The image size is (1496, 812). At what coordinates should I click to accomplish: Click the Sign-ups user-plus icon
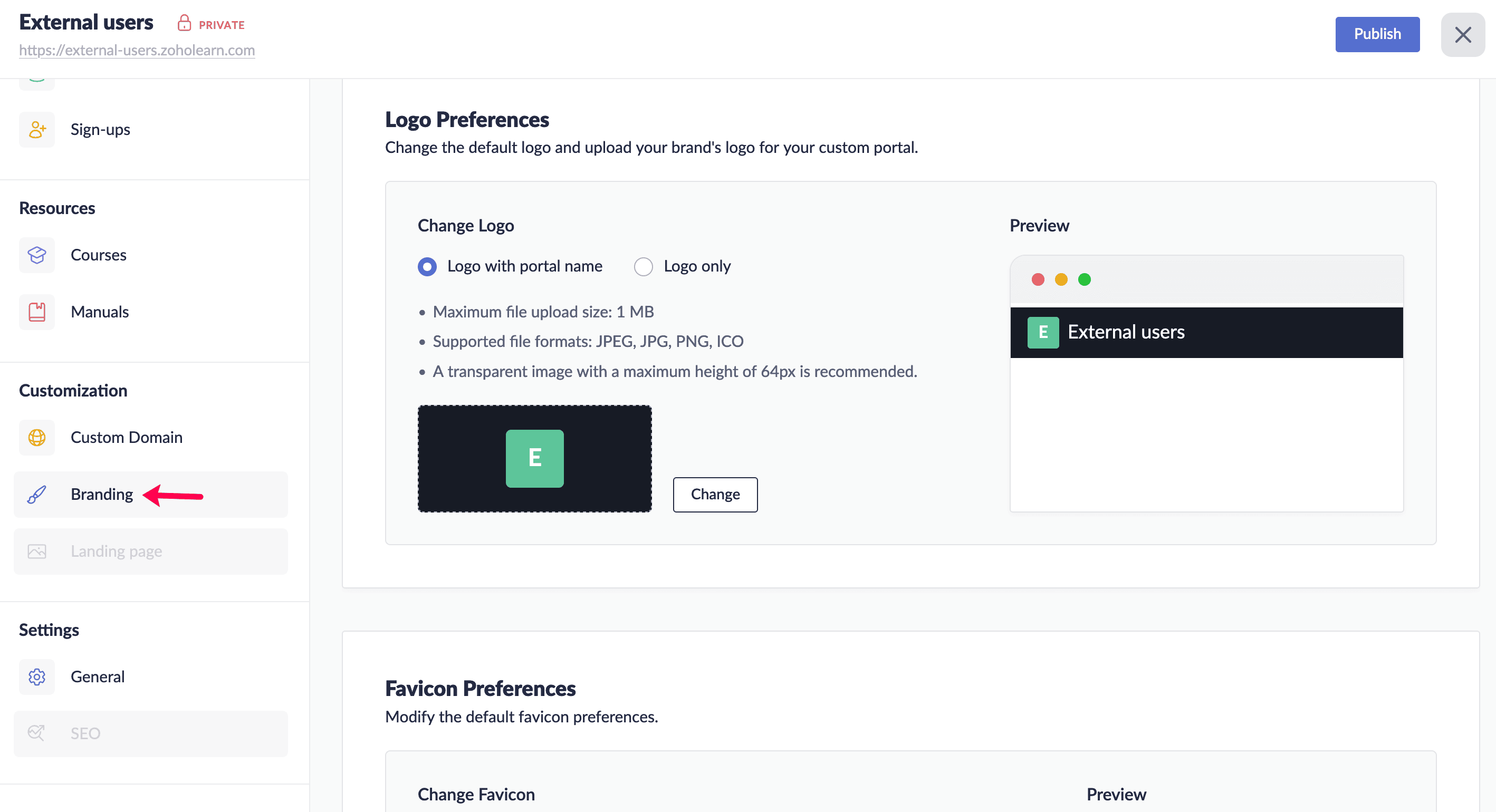click(37, 129)
